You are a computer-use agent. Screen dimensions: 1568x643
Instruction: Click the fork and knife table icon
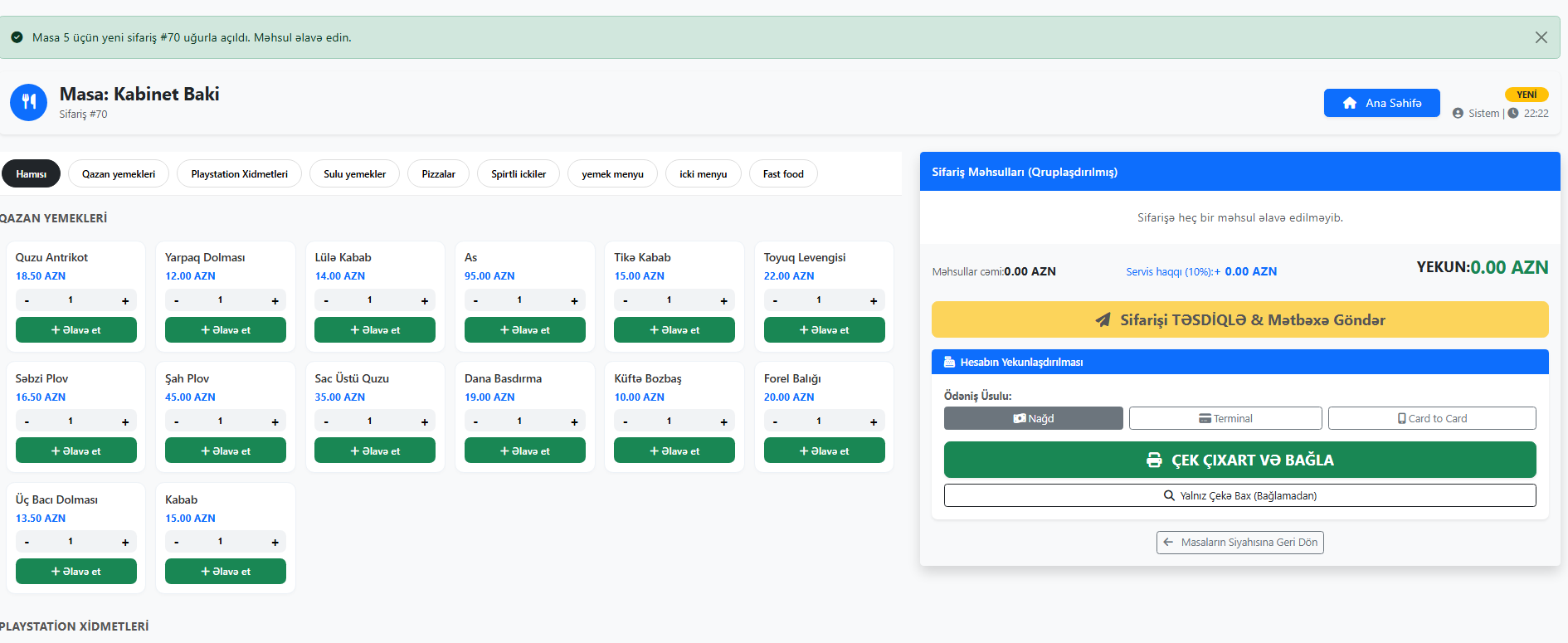tap(29, 103)
